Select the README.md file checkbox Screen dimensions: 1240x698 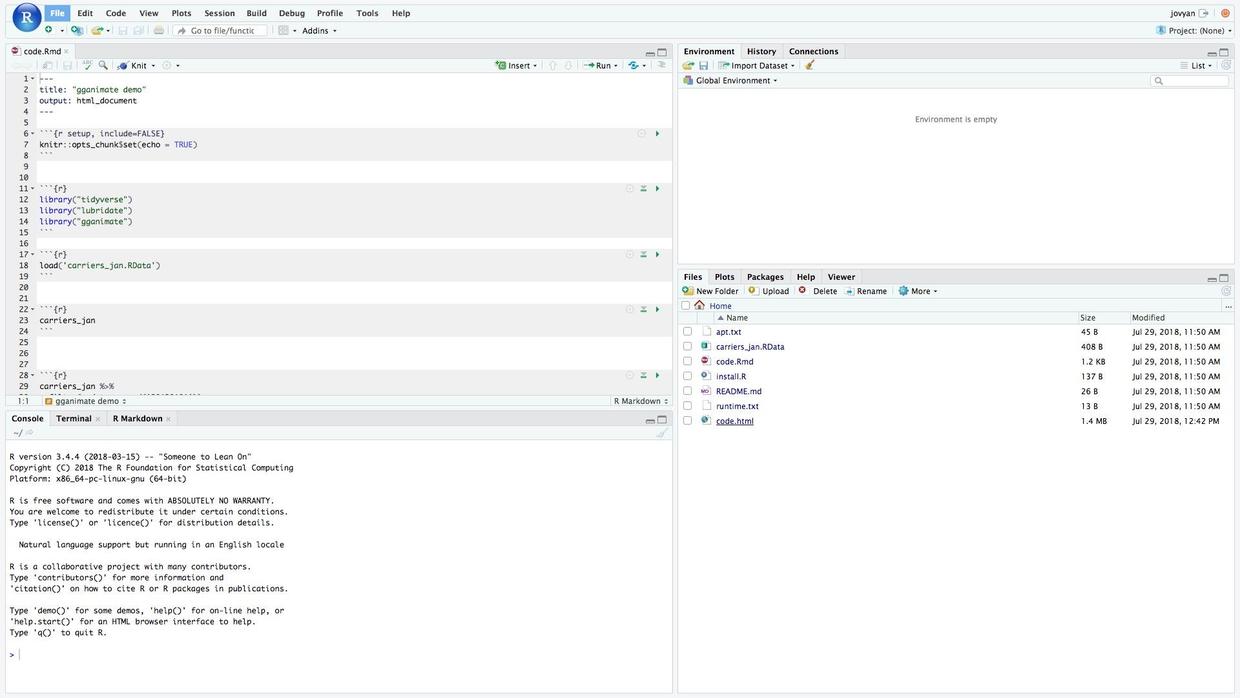tap(687, 391)
